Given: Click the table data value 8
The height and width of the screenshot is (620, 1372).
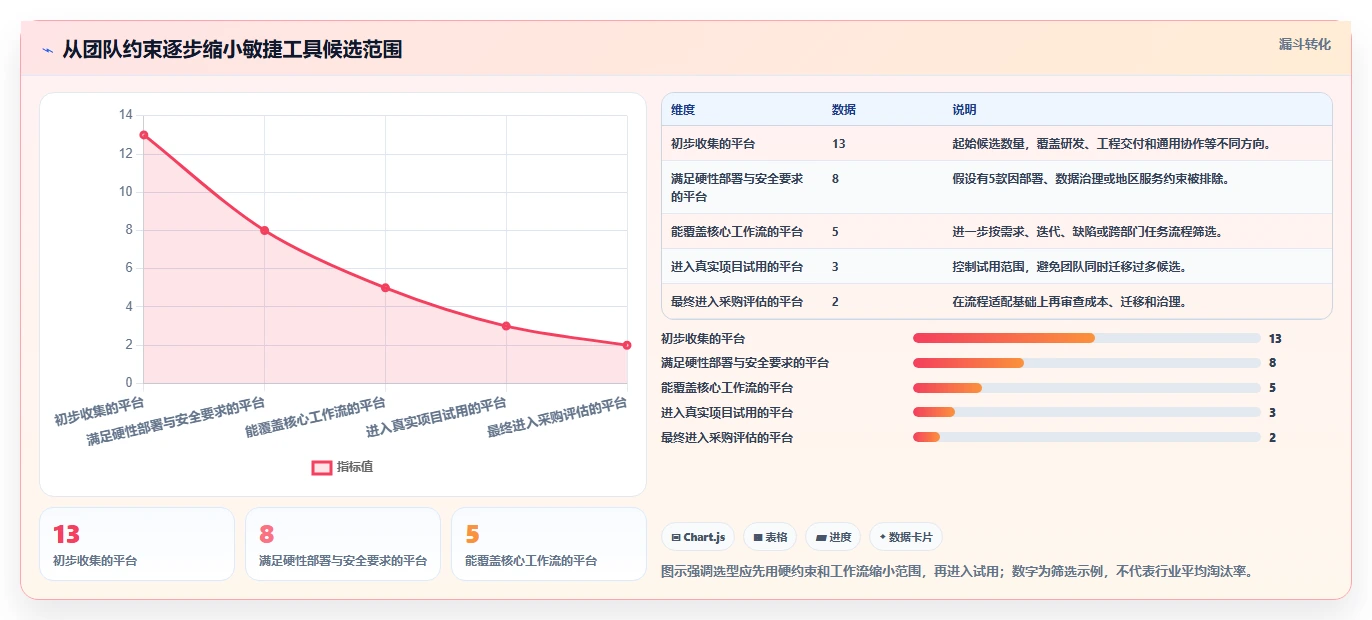Looking at the screenshot, I should coord(836,179).
